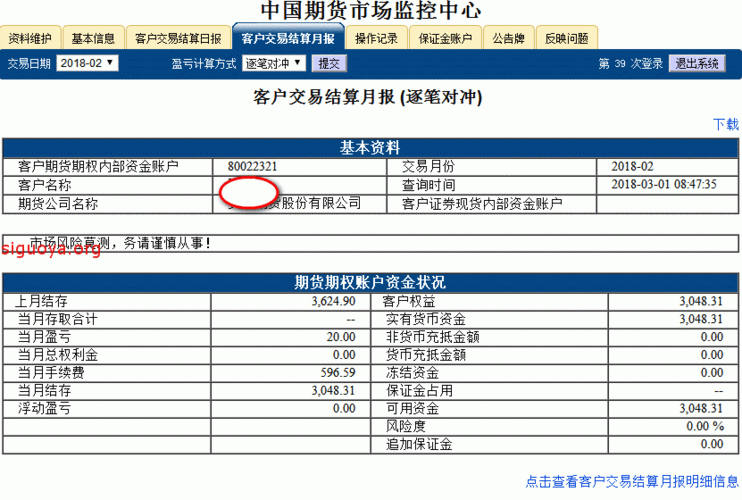Go to the 操作记录 tab

pos(376,38)
